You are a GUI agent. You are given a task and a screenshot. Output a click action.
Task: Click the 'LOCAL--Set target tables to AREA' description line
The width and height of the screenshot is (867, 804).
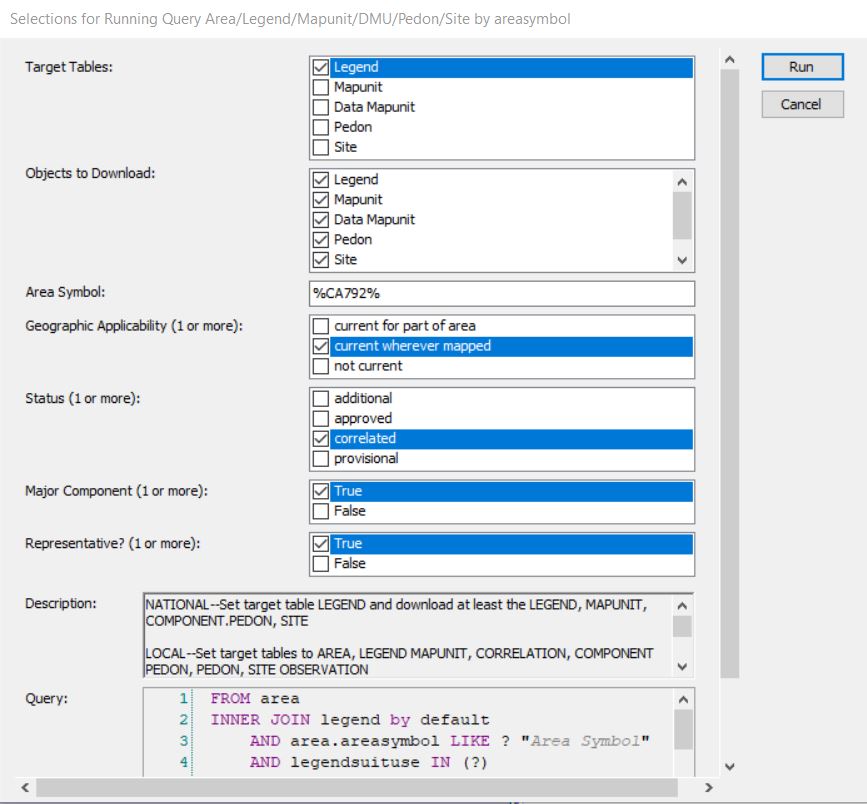click(x=399, y=654)
